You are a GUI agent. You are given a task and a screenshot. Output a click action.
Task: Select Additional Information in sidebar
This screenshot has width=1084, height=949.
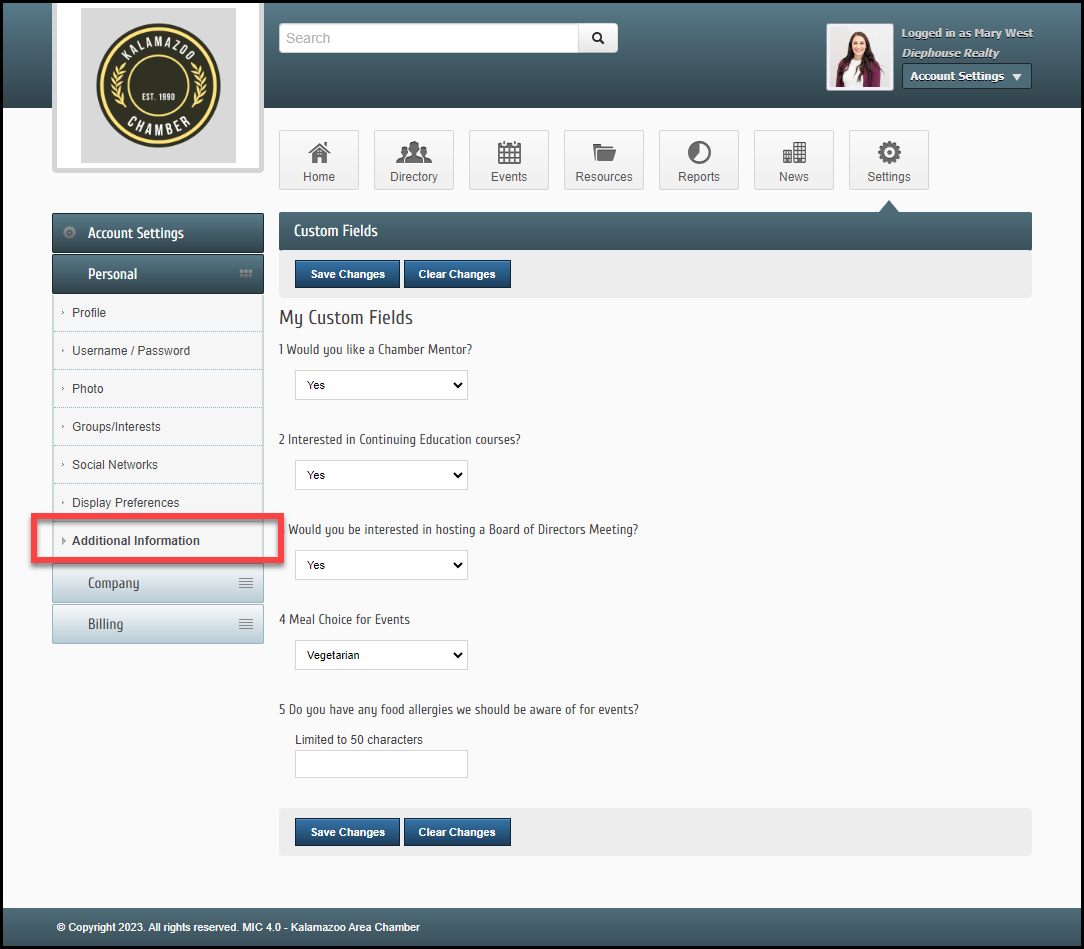[136, 541]
